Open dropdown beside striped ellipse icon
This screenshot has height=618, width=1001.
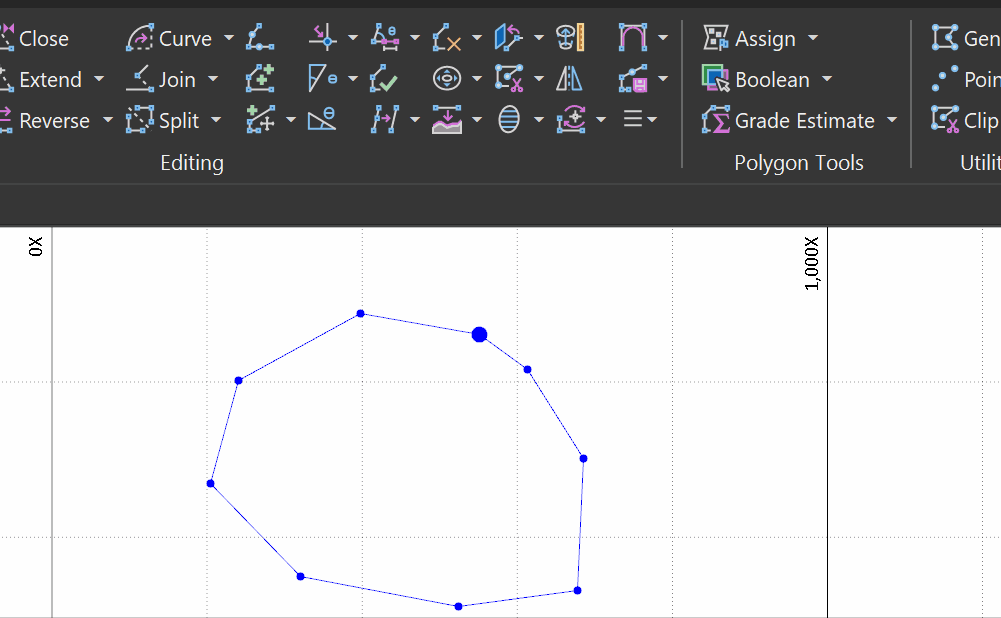pos(539,119)
